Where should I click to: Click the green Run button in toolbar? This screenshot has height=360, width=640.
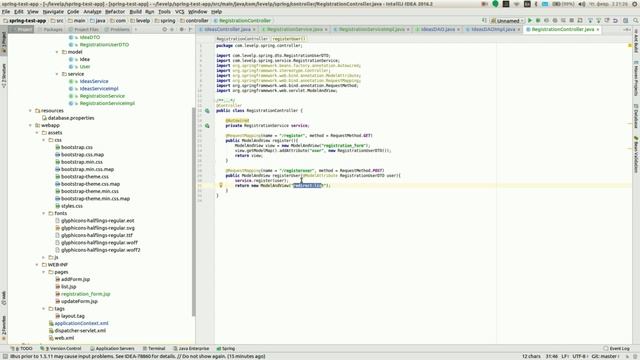[530, 20]
